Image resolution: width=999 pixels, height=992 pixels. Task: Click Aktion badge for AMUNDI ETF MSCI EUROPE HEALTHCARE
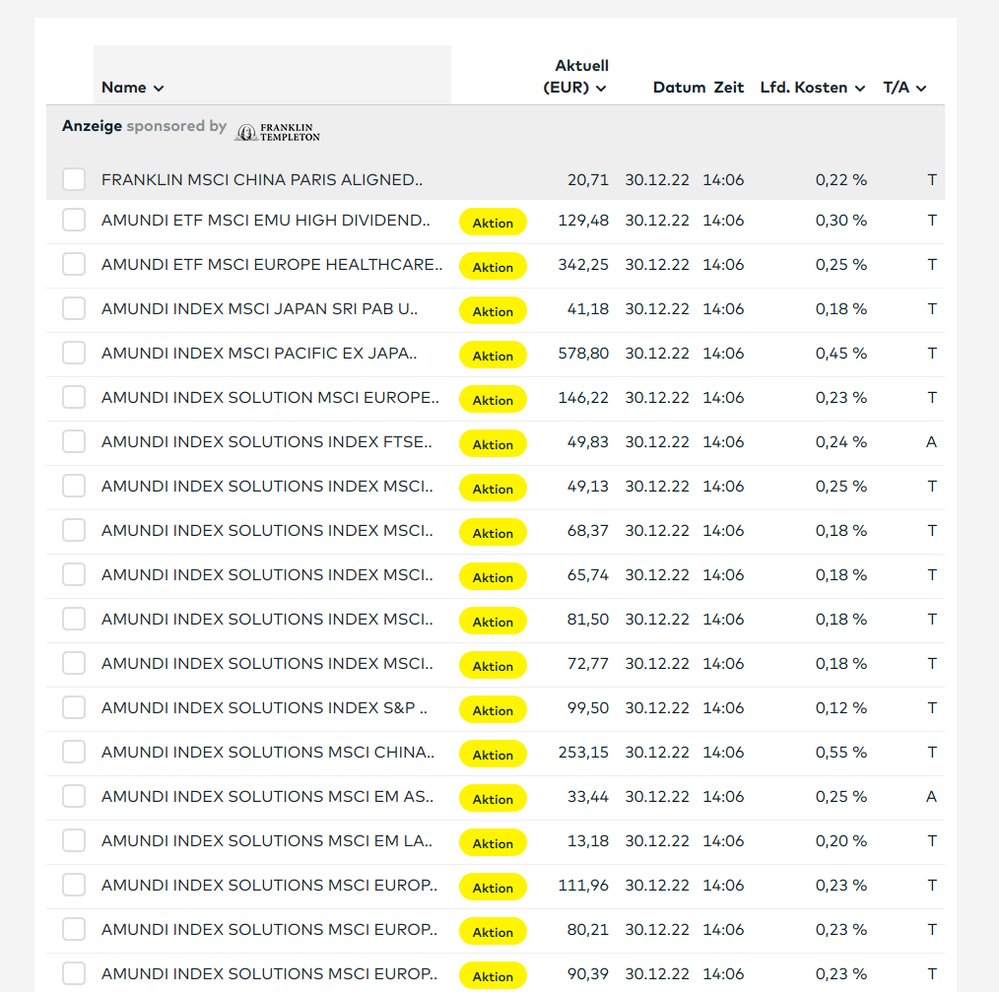click(493, 266)
